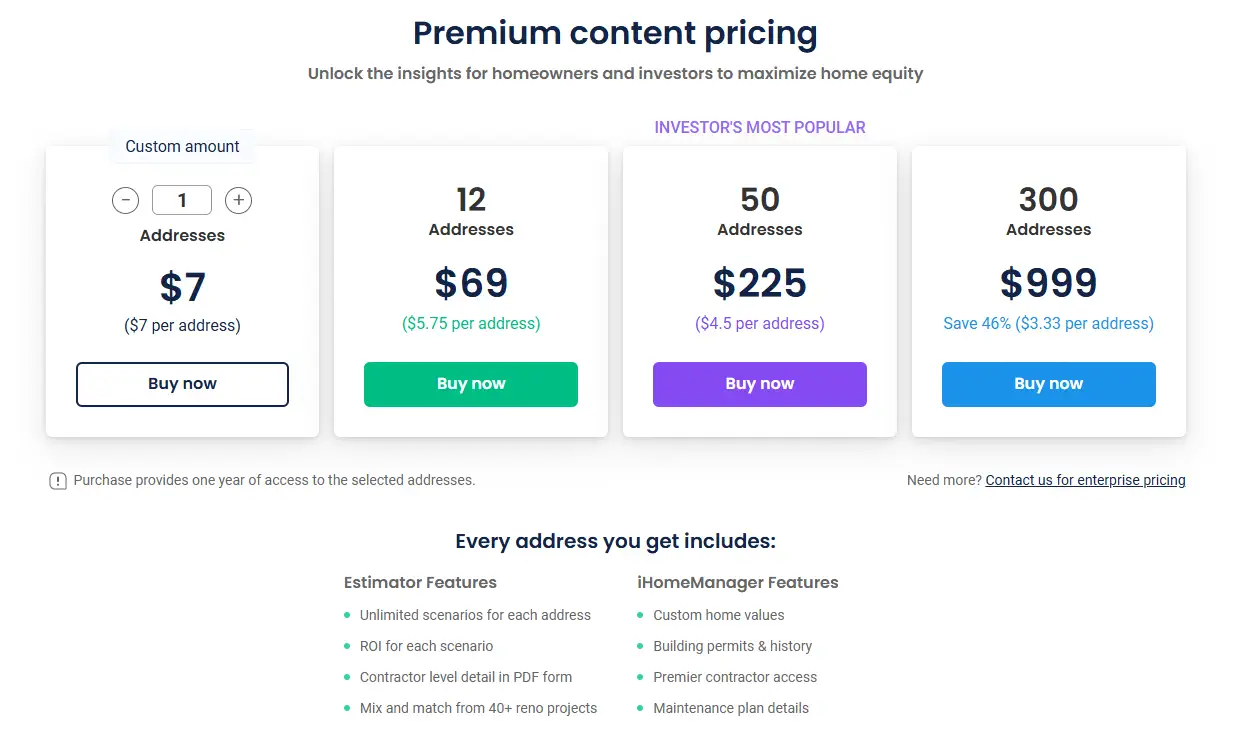Image resolution: width=1257 pixels, height=729 pixels.
Task: Open Contact us for enterprise pricing link
Action: coord(1085,480)
